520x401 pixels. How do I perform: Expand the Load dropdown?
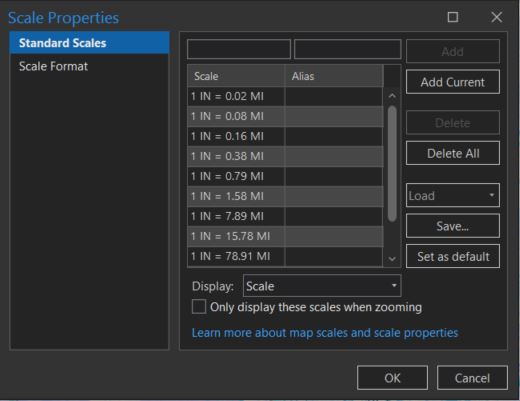tap(453, 195)
